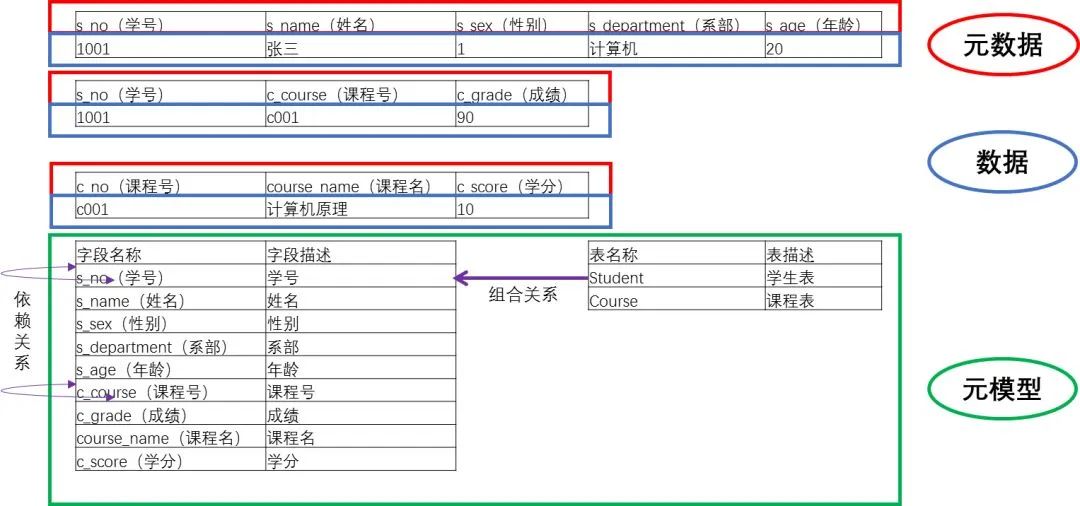Screen dimensions: 1080x506
Task: Select the Student table name cell
Action: click(676, 276)
